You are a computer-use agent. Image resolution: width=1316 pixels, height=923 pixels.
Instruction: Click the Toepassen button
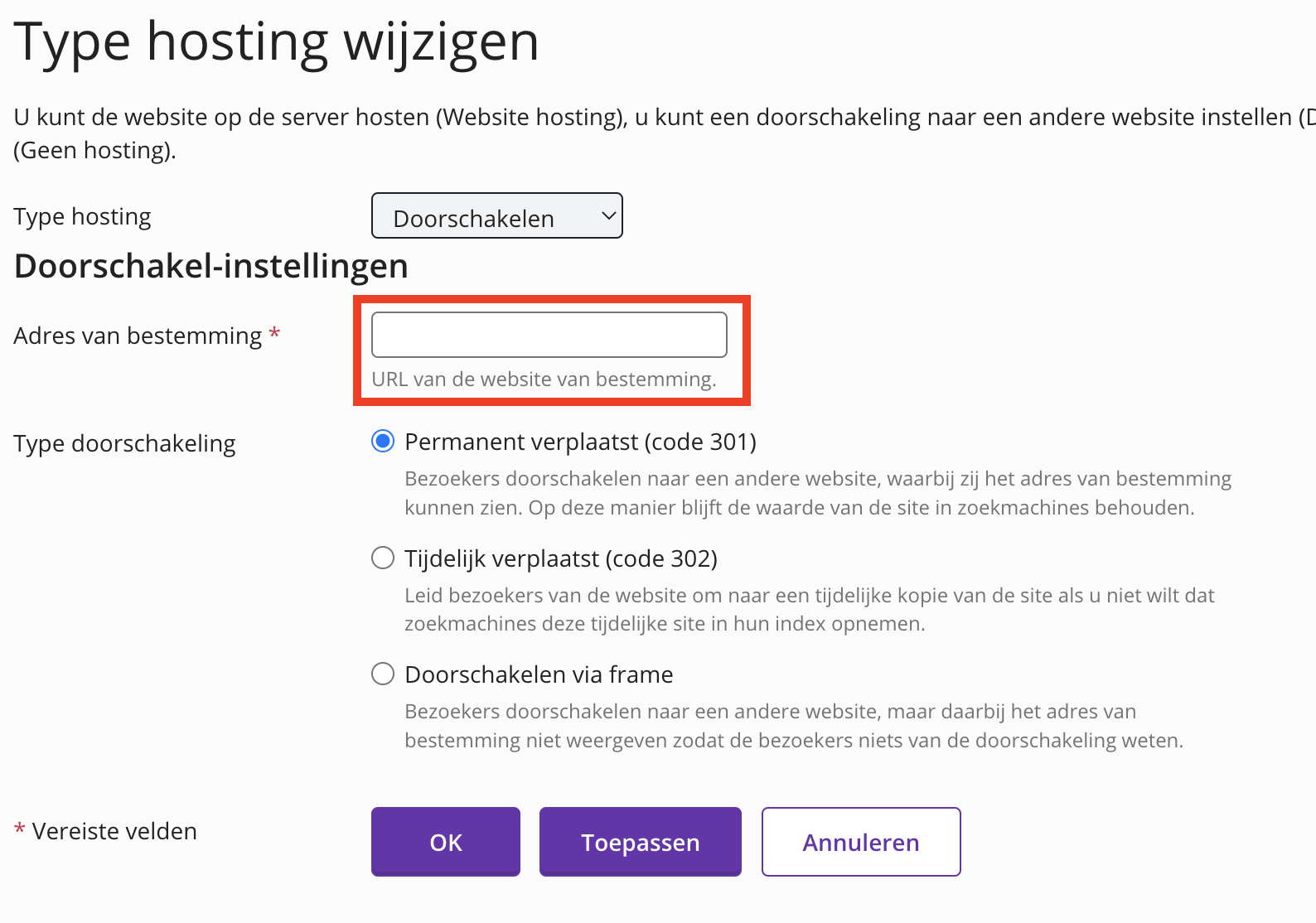coord(640,842)
